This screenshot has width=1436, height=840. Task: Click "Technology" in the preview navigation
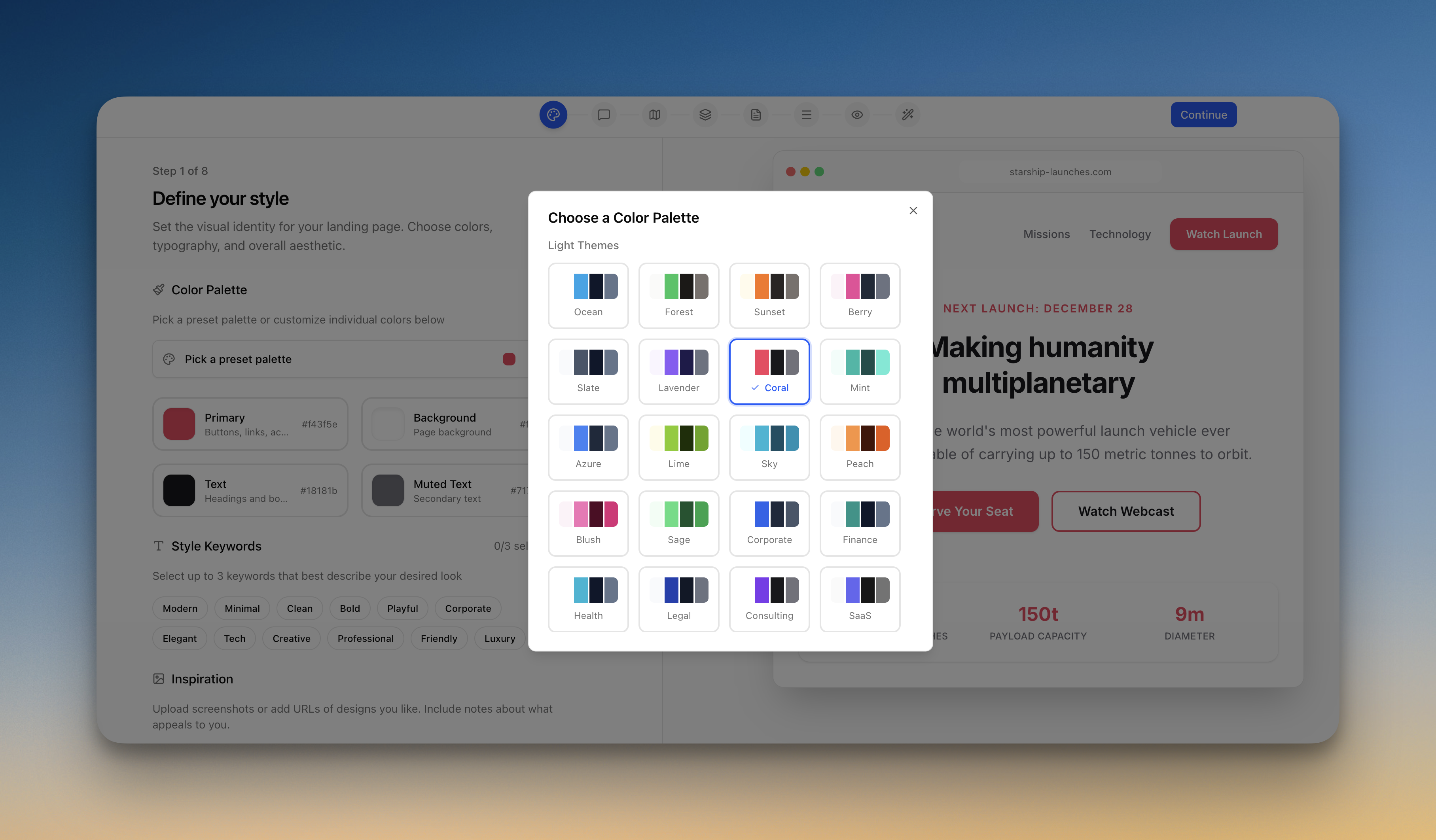coord(1120,234)
